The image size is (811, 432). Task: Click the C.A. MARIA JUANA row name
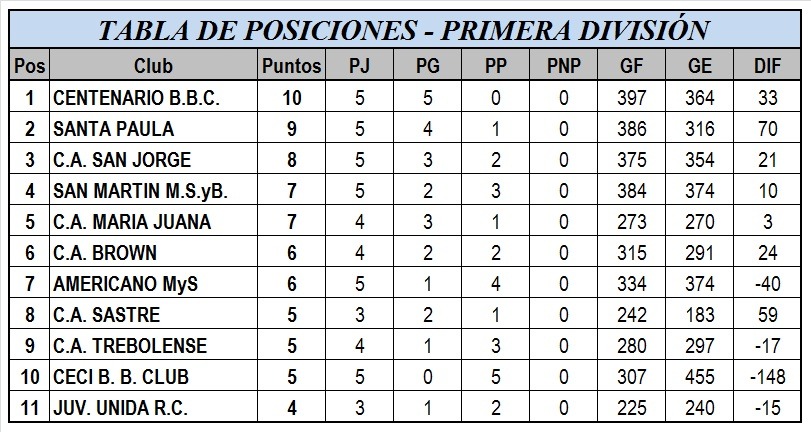click(132, 221)
